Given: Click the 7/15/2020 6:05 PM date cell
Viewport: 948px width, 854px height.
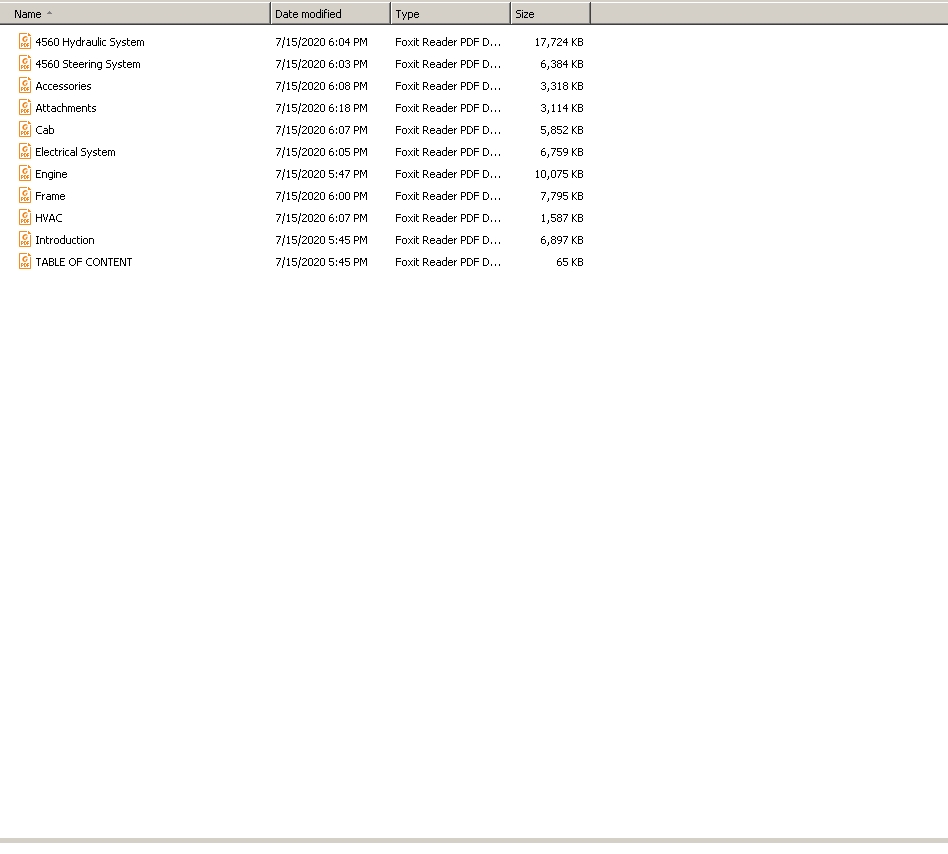Looking at the screenshot, I should 321,152.
